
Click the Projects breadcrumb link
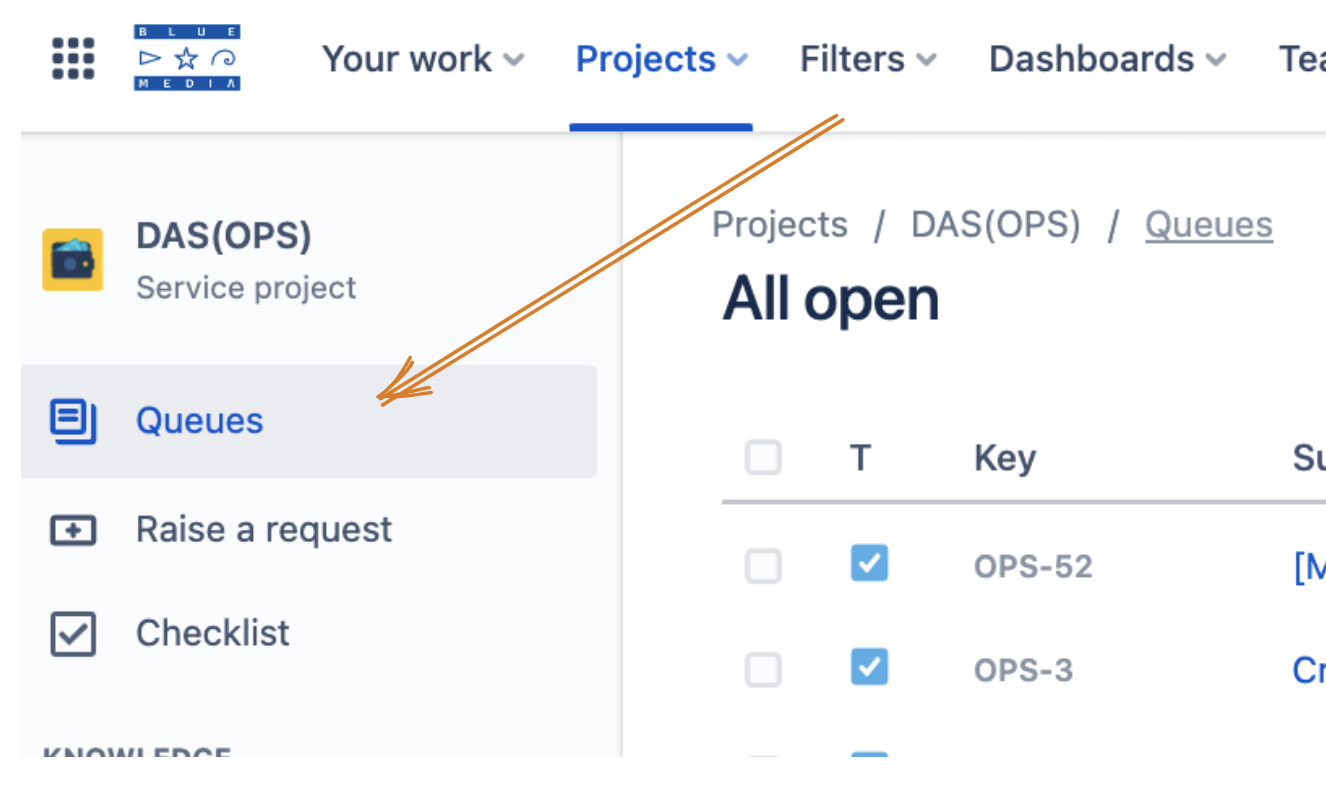click(780, 225)
